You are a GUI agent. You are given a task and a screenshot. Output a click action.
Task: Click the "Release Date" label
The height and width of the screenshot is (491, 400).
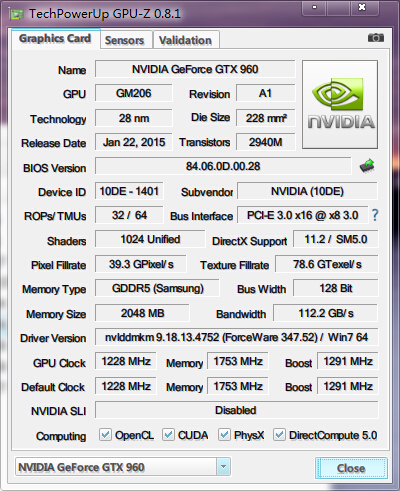54,143
